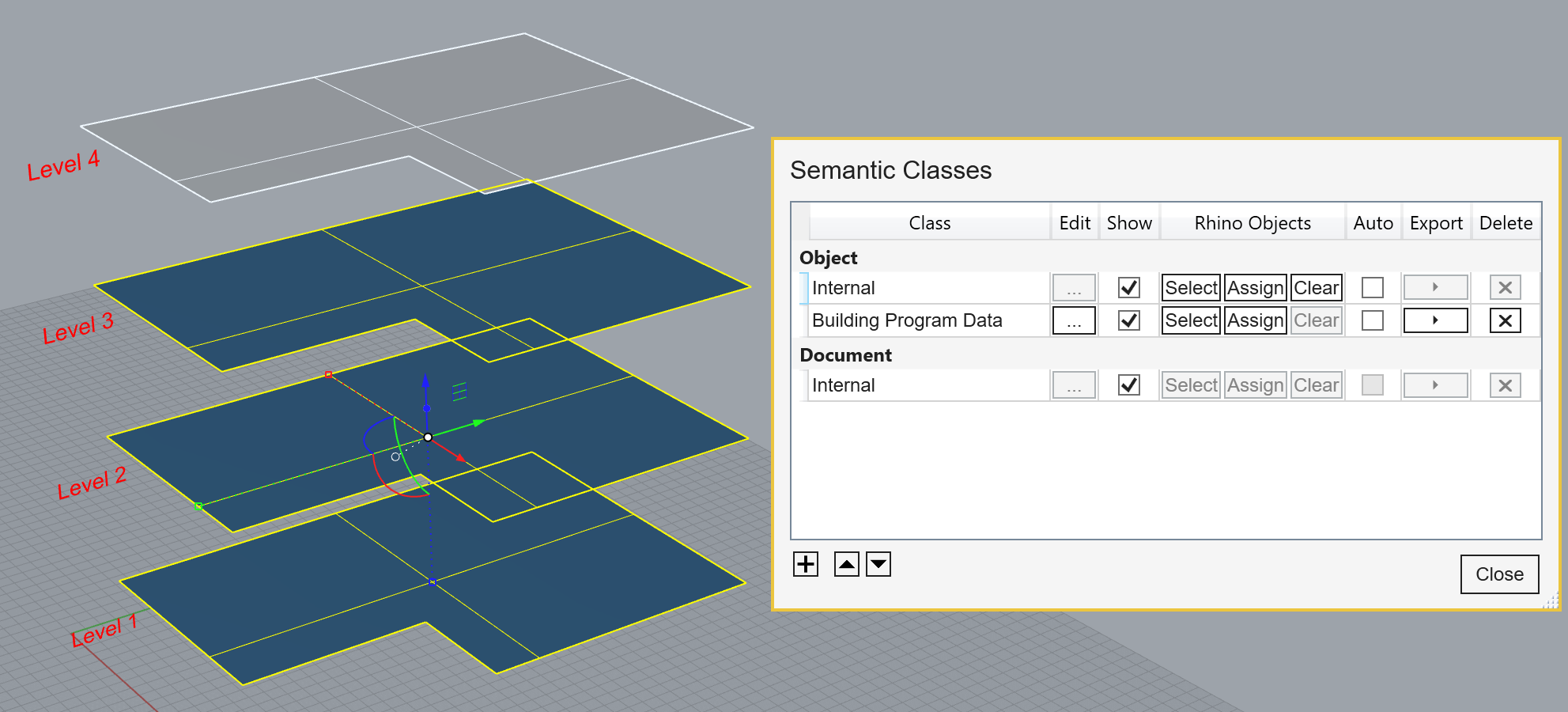The width and height of the screenshot is (1568, 712).
Task: Clear objects from Object Internal class
Action: pos(1317,288)
